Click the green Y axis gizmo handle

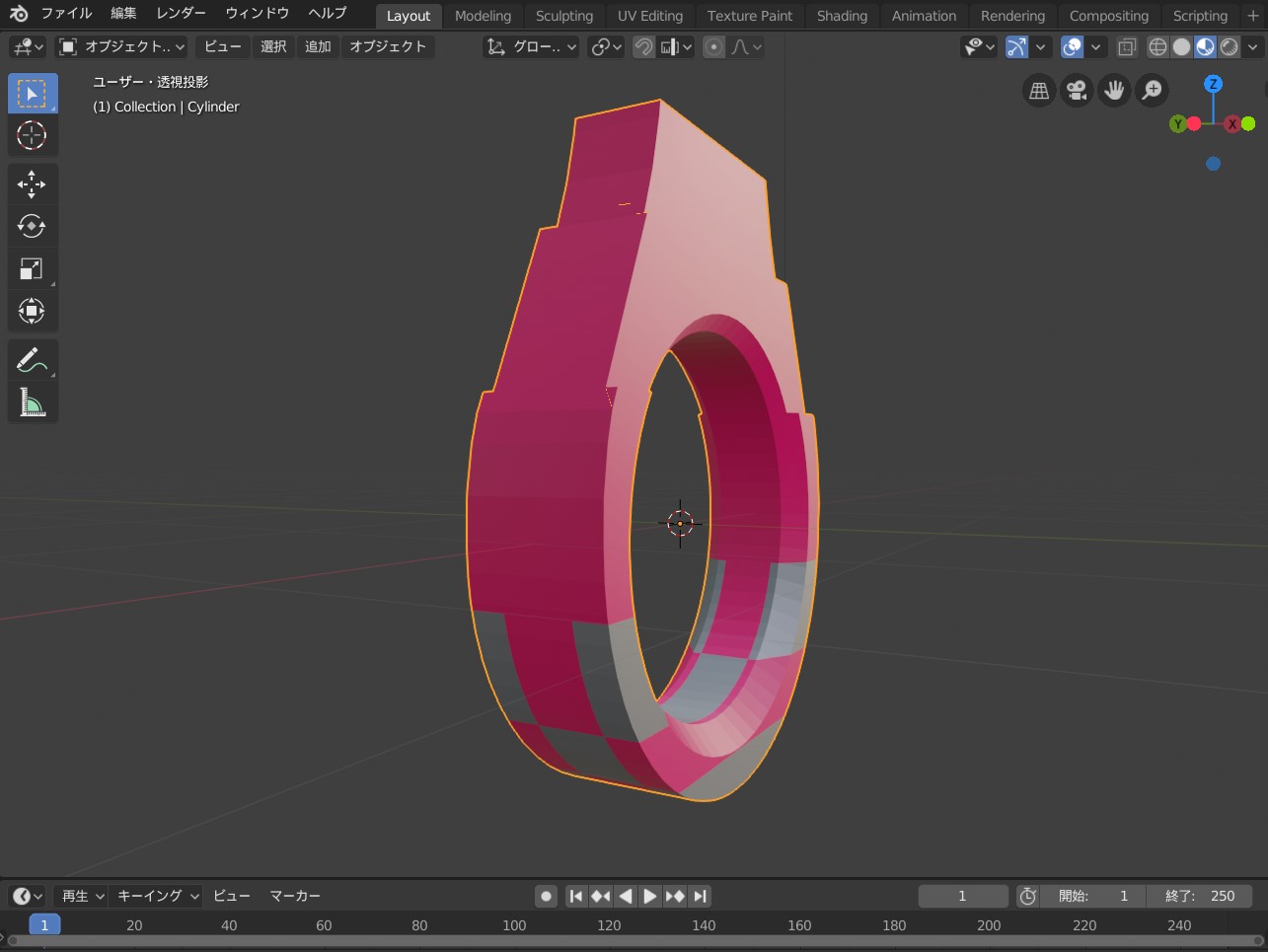pyautogui.click(x=1178, y=123)
